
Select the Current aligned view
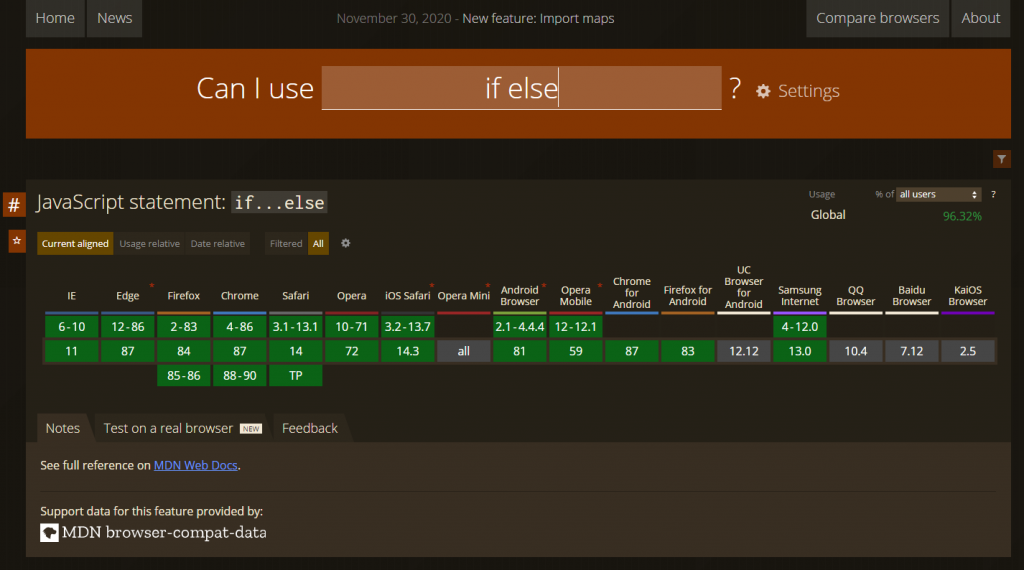click(x=75, y=243)
